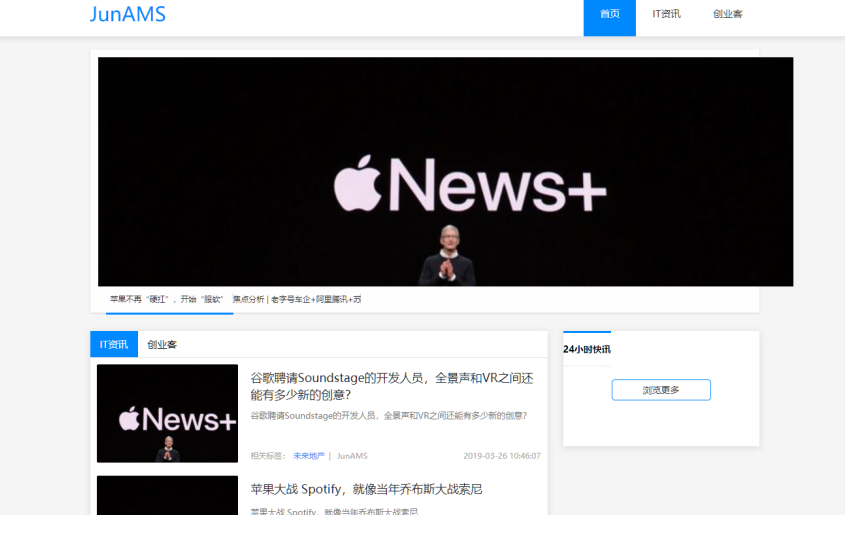The height and width of the screenshot is (537, 858).
Task: Click the JunAMS site logo
Action: point(129,14)
